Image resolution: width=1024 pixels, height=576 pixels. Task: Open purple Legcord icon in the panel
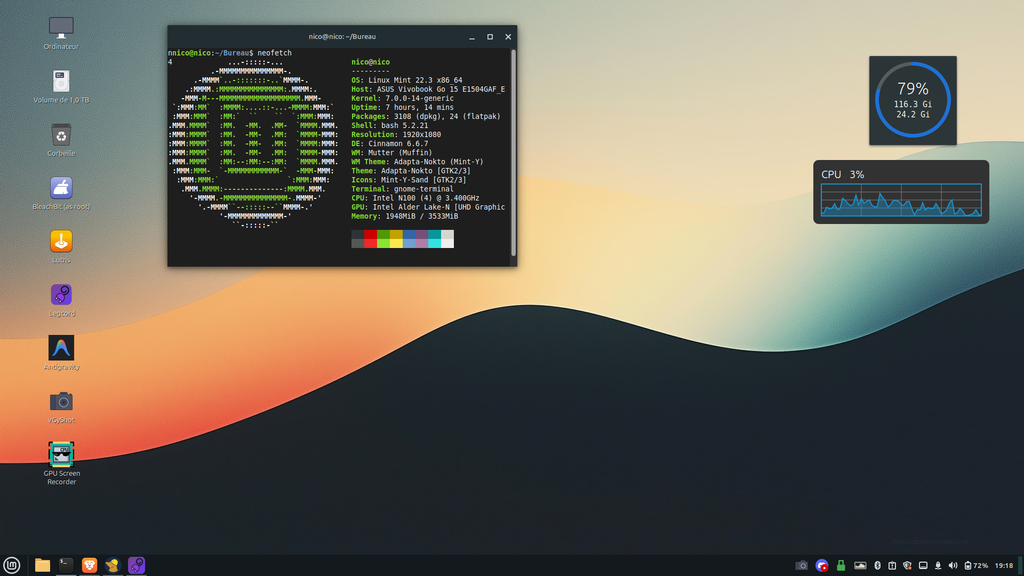(x=136, y=565)
